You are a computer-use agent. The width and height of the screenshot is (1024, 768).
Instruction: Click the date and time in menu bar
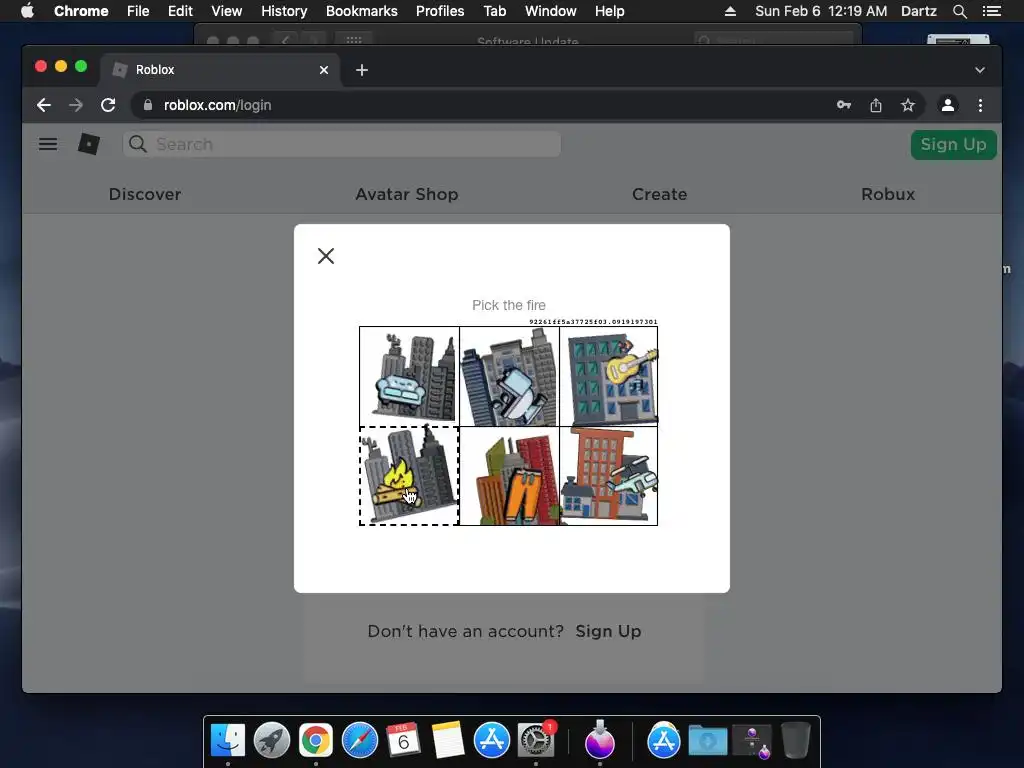(821, 11)
